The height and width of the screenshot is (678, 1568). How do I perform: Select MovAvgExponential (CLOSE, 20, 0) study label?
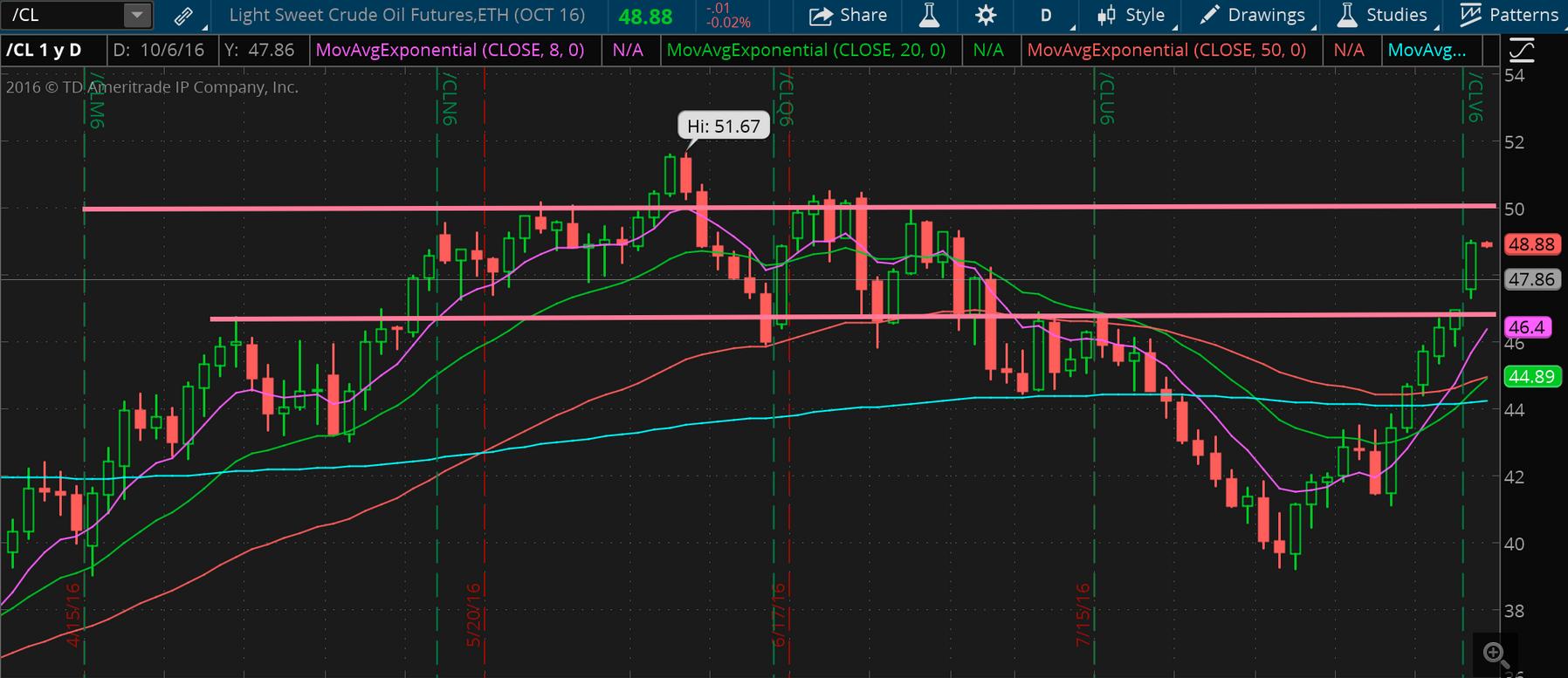pos(806,51)
